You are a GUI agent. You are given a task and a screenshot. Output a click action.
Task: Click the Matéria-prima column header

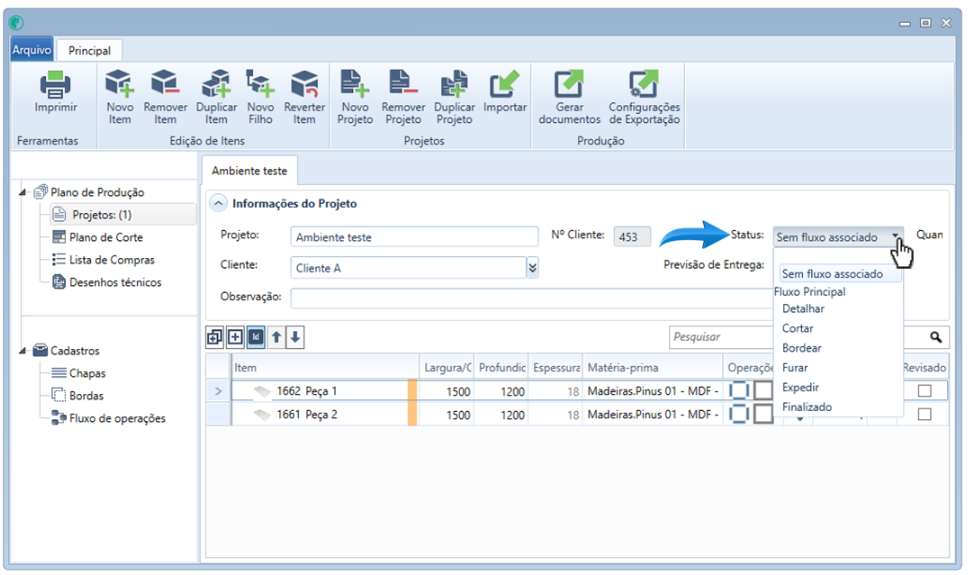click(653, 367)
